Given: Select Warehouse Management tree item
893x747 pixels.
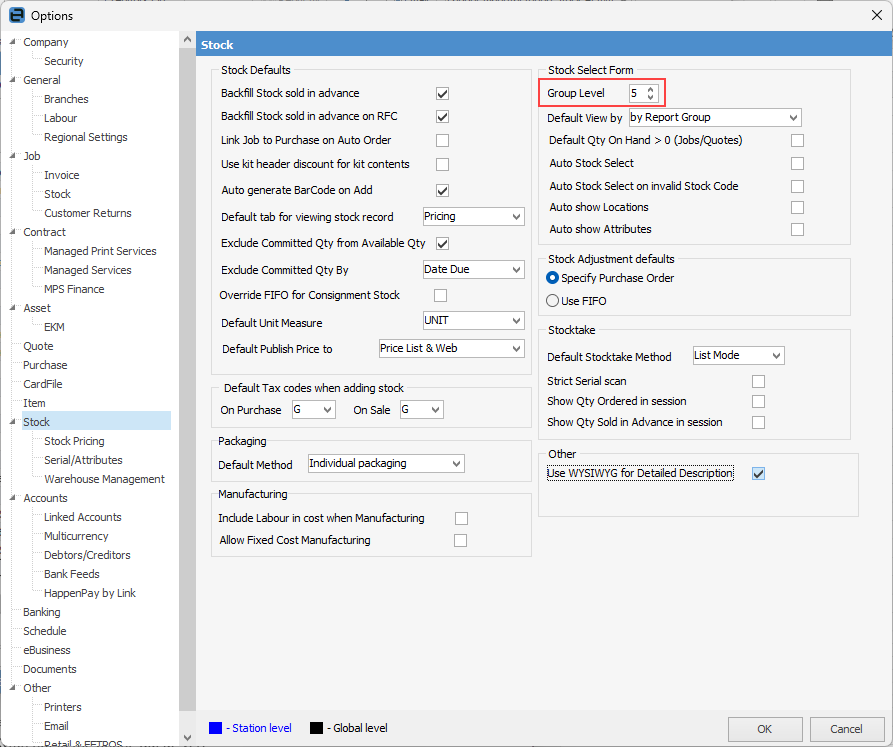Looking at the screenshot, I should pyautogui.click(x=104, y=479).
